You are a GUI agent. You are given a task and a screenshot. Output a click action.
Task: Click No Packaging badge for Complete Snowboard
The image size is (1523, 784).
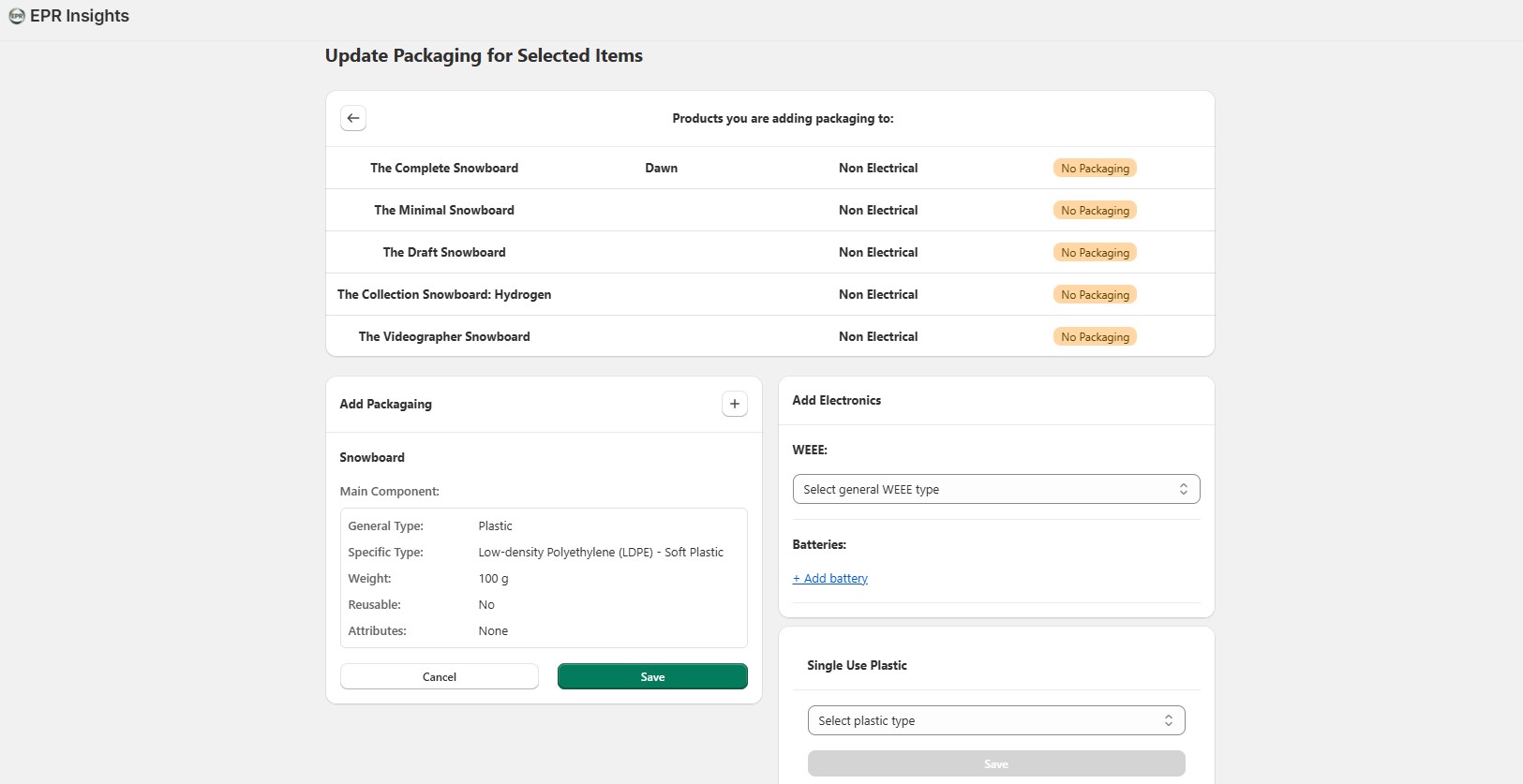tap(1095, 168)
